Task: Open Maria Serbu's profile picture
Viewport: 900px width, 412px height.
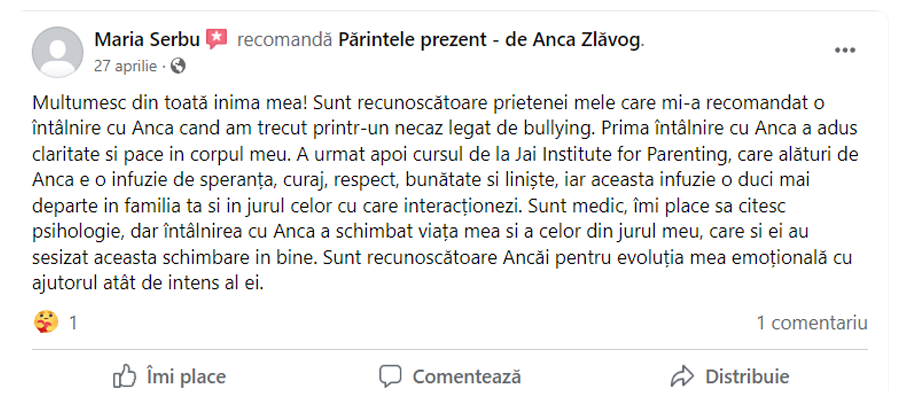Action: [x=58, y=51]
